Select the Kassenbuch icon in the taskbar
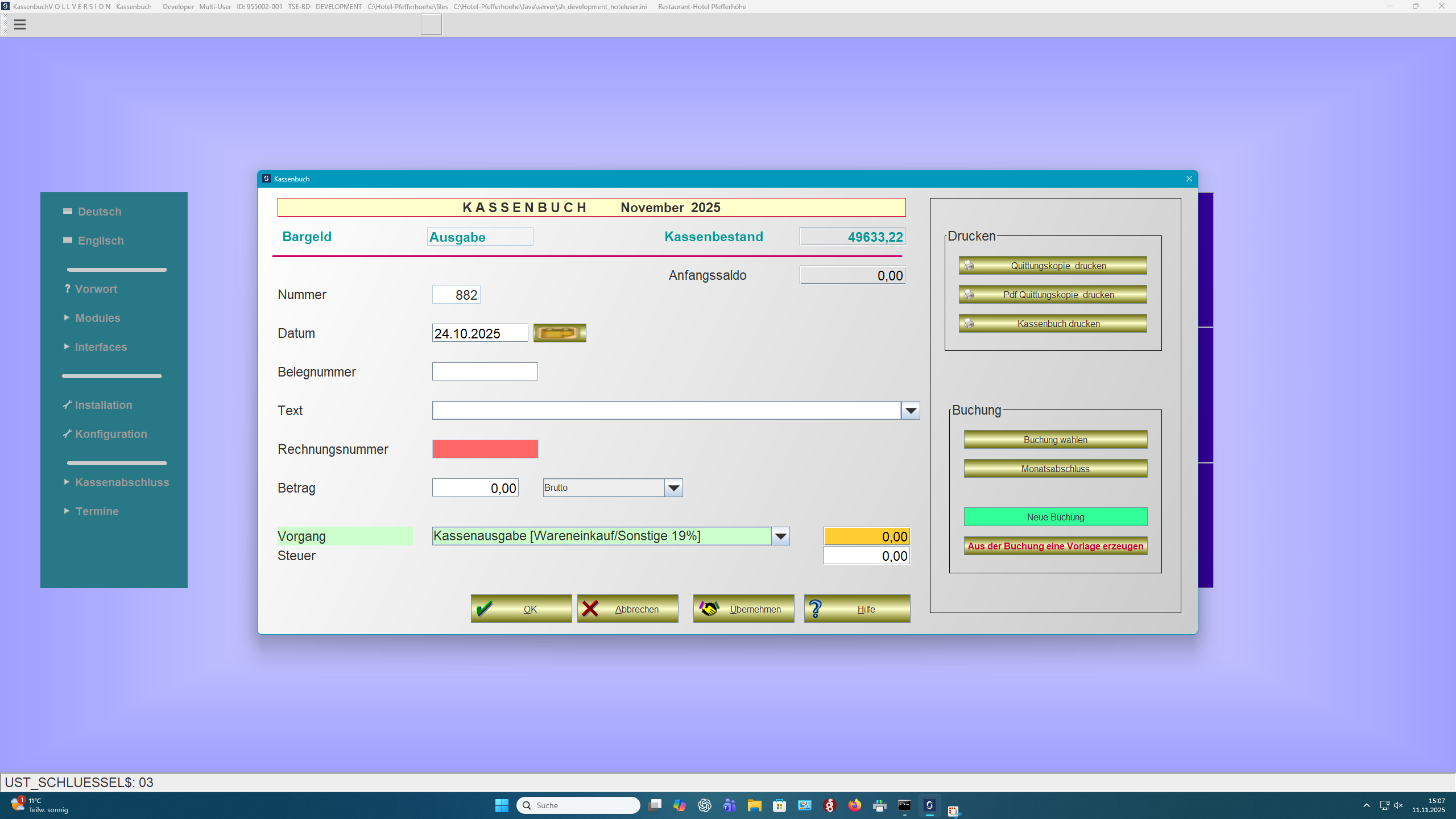The height and width of the screenshot is (819, 1456). [929, 805]
